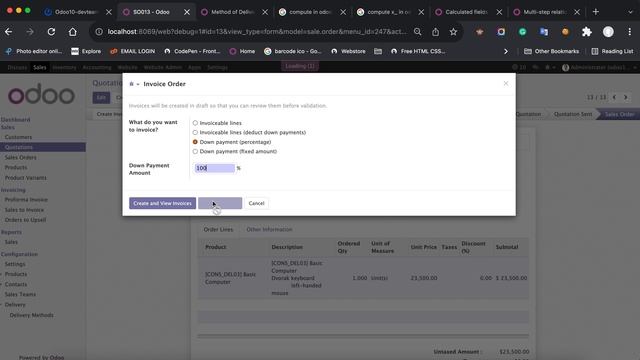The image size is (640, 360).
Task: Open Reading List
Action: pyautogui.click(x=612, y=51)
